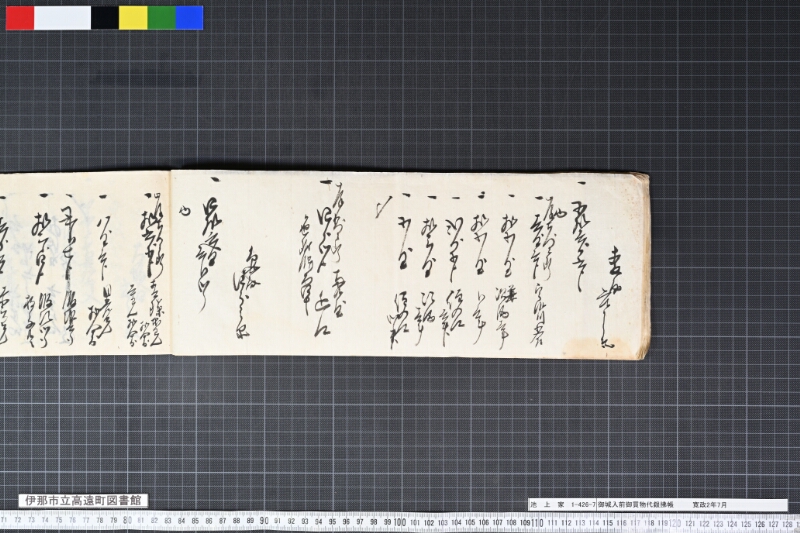
Task: Select the 池上家 1-426-7 catalog label
Action: coord(563,504)
